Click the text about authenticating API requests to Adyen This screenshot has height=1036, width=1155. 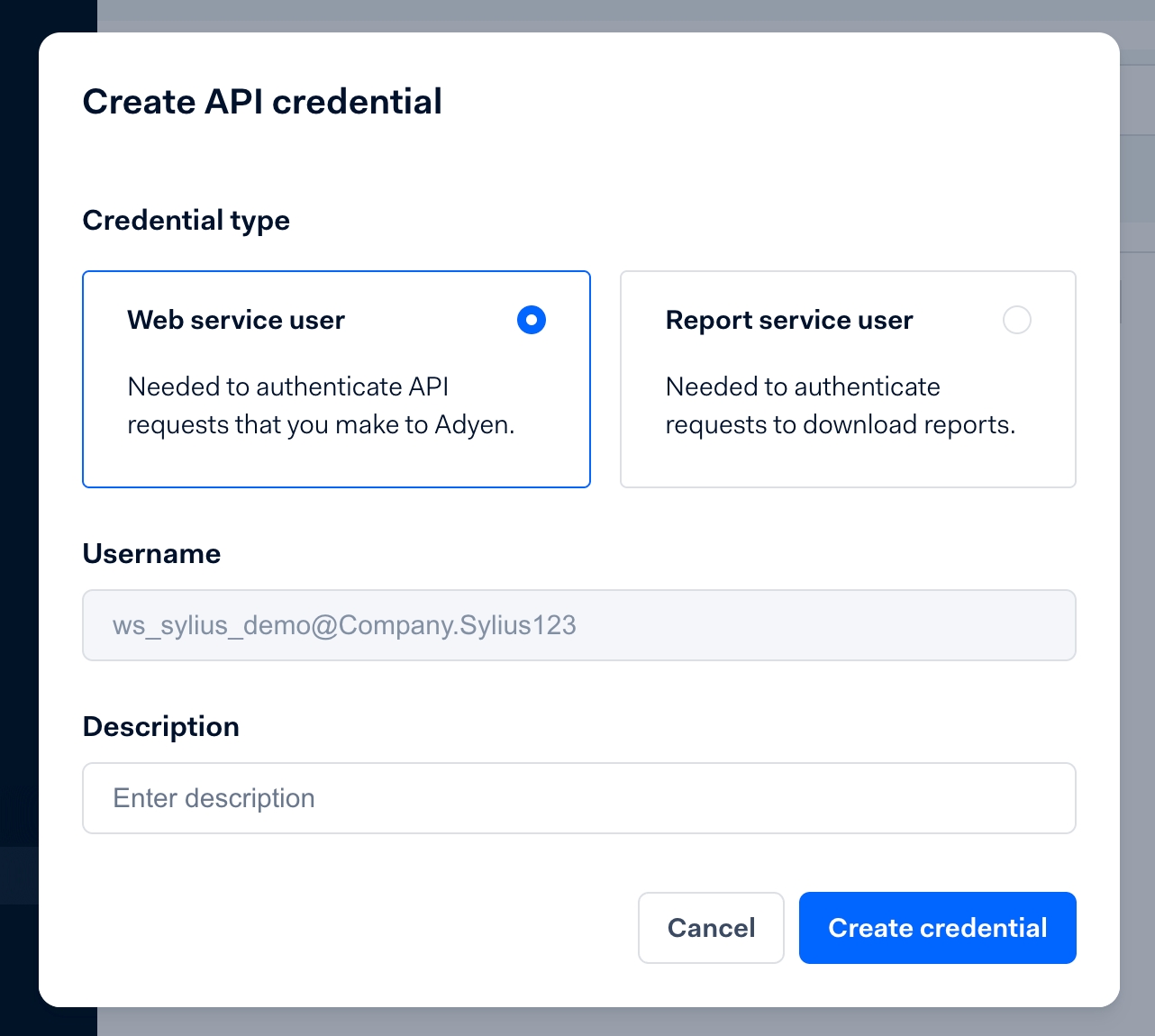point(321,405)
